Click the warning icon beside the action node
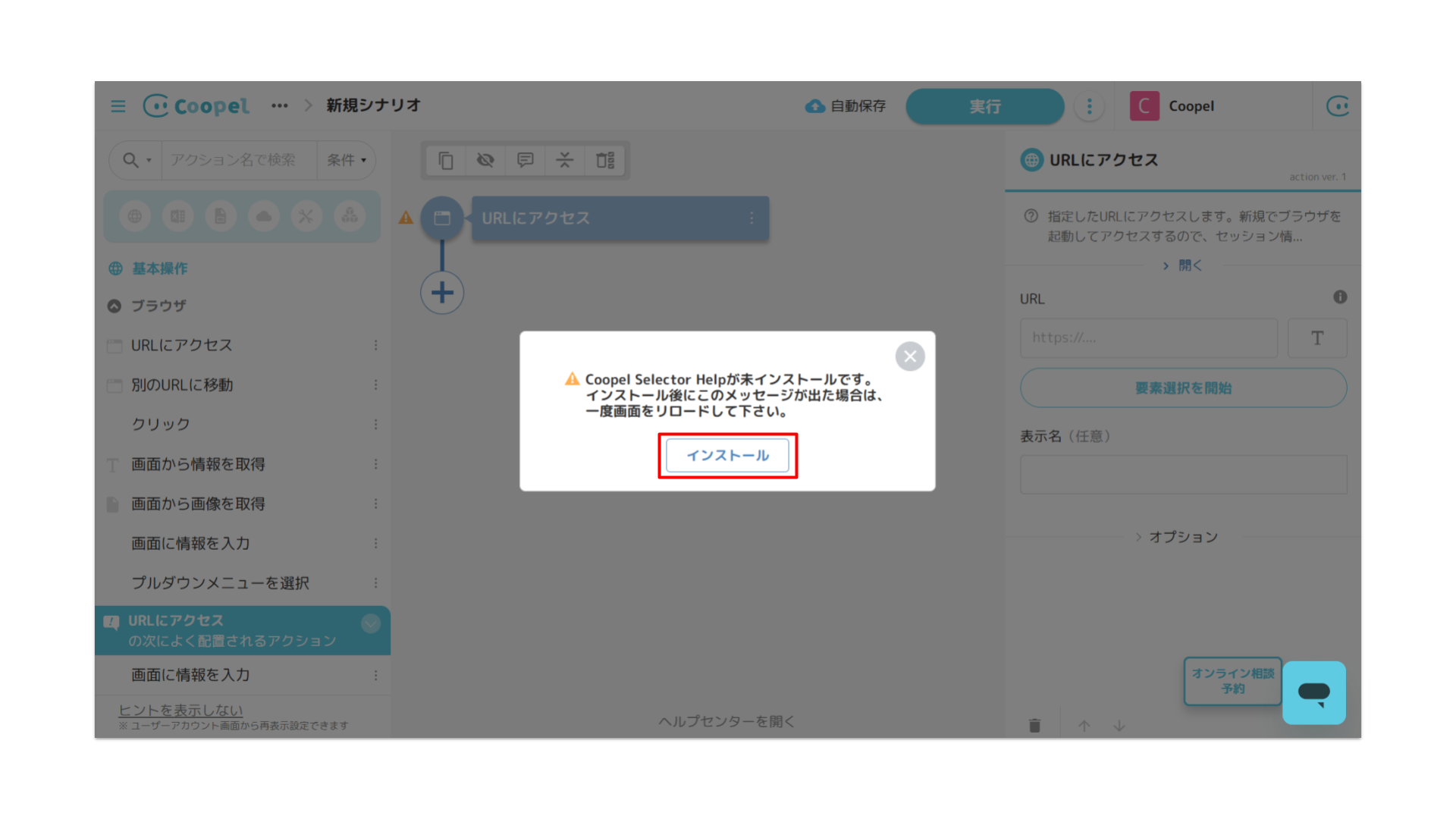 (406, 218)
